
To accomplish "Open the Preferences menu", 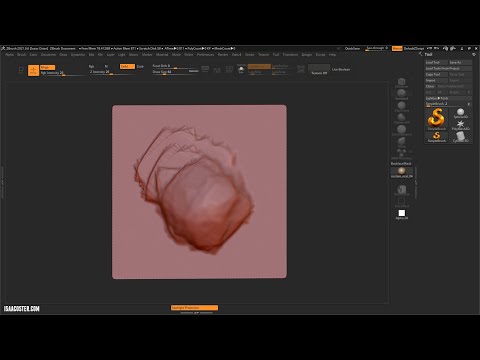I will pos(206,55).
